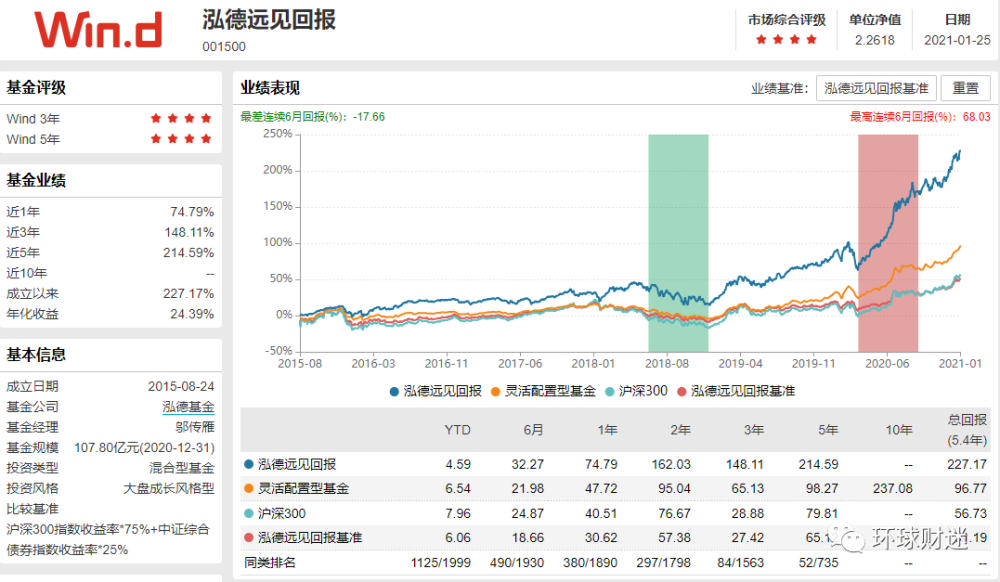Select the green worst 6-month return band

[x=678, y=243]
